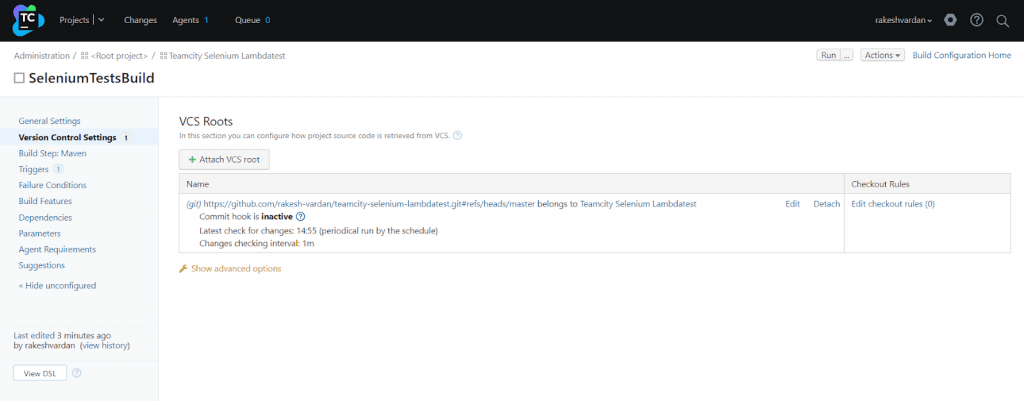Click the TeamCity logo icon
The image size is (1024, 401).
point(29,19)
